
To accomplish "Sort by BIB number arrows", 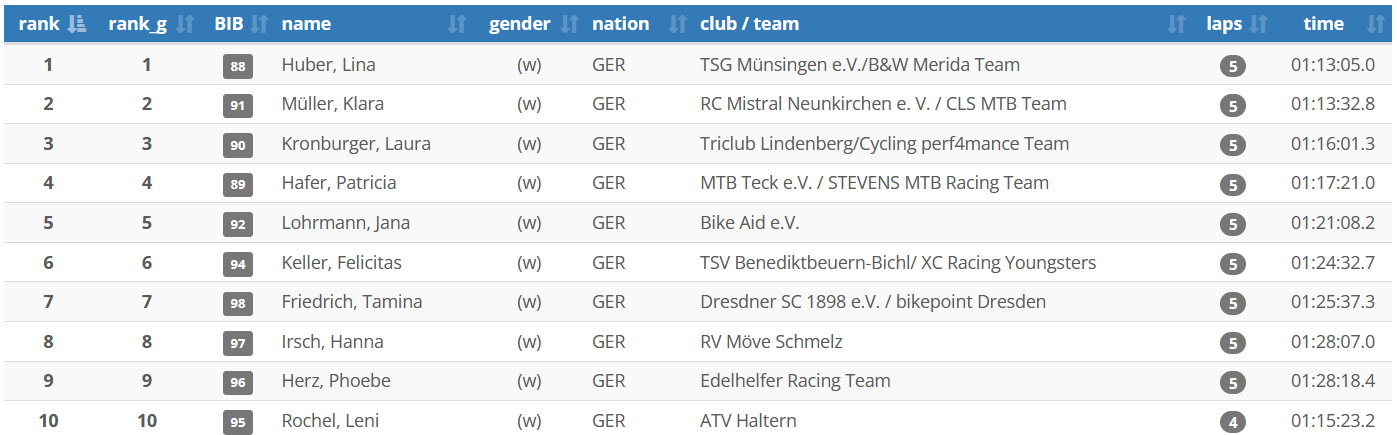I will 258,24.
